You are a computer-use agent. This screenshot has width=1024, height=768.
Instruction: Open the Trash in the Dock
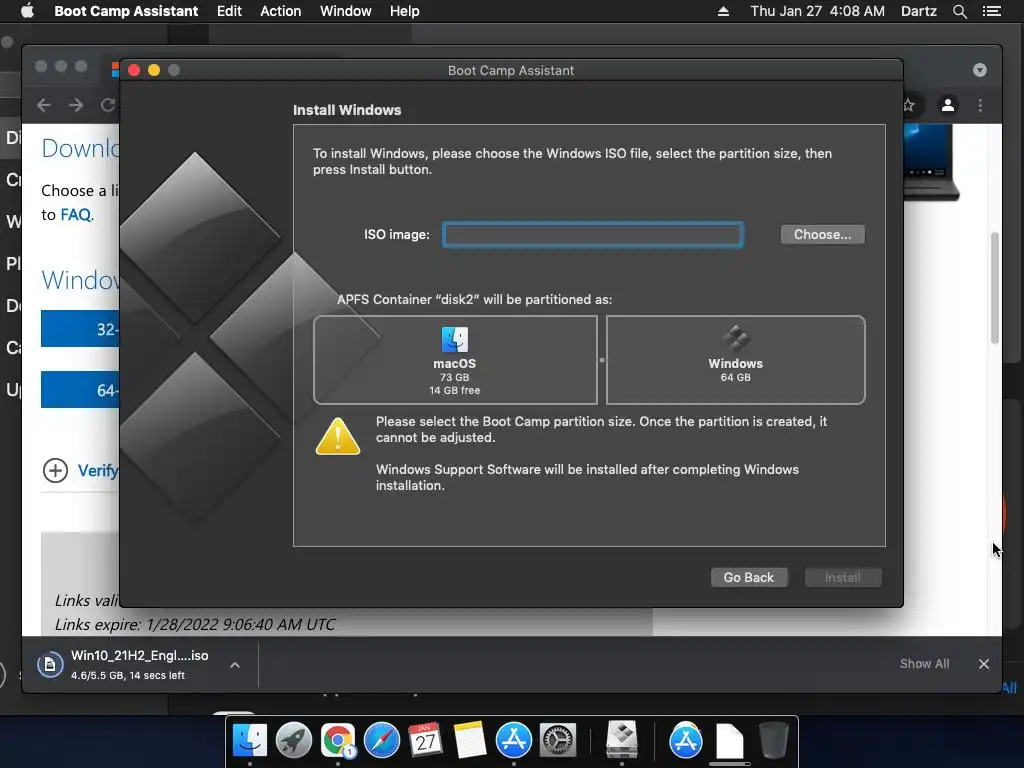pos(773,741)
